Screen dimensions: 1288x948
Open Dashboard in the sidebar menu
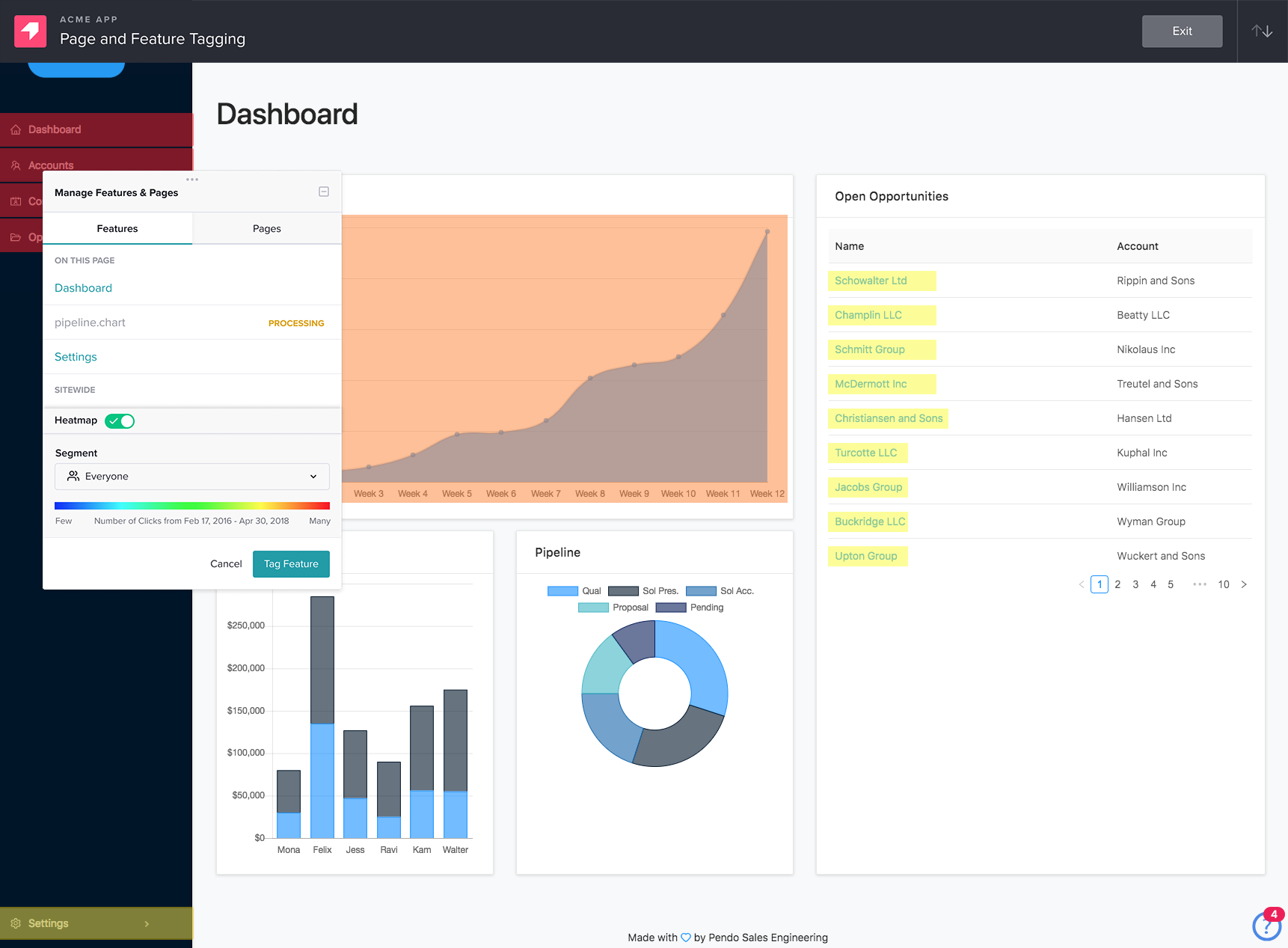(x=96, y=129)
